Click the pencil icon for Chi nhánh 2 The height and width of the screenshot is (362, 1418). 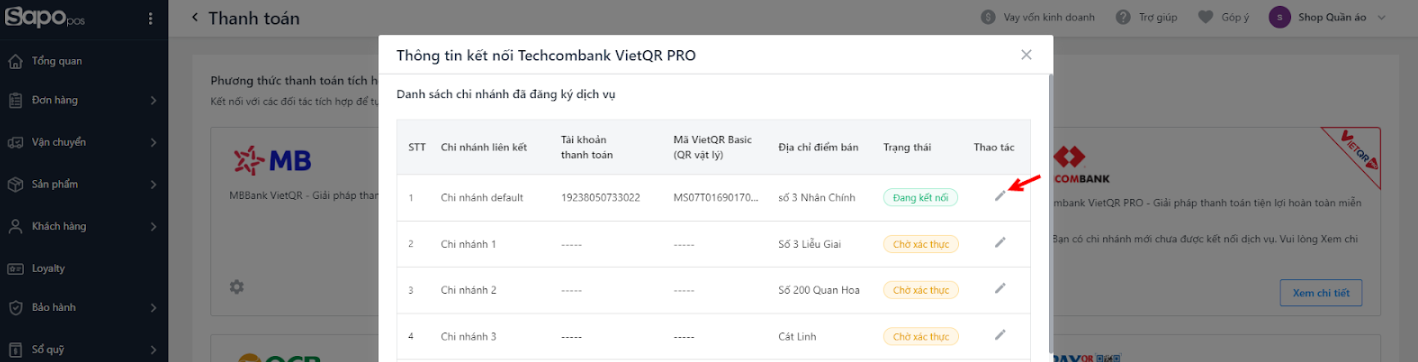pyautogui.click(x=1000, y=288)
